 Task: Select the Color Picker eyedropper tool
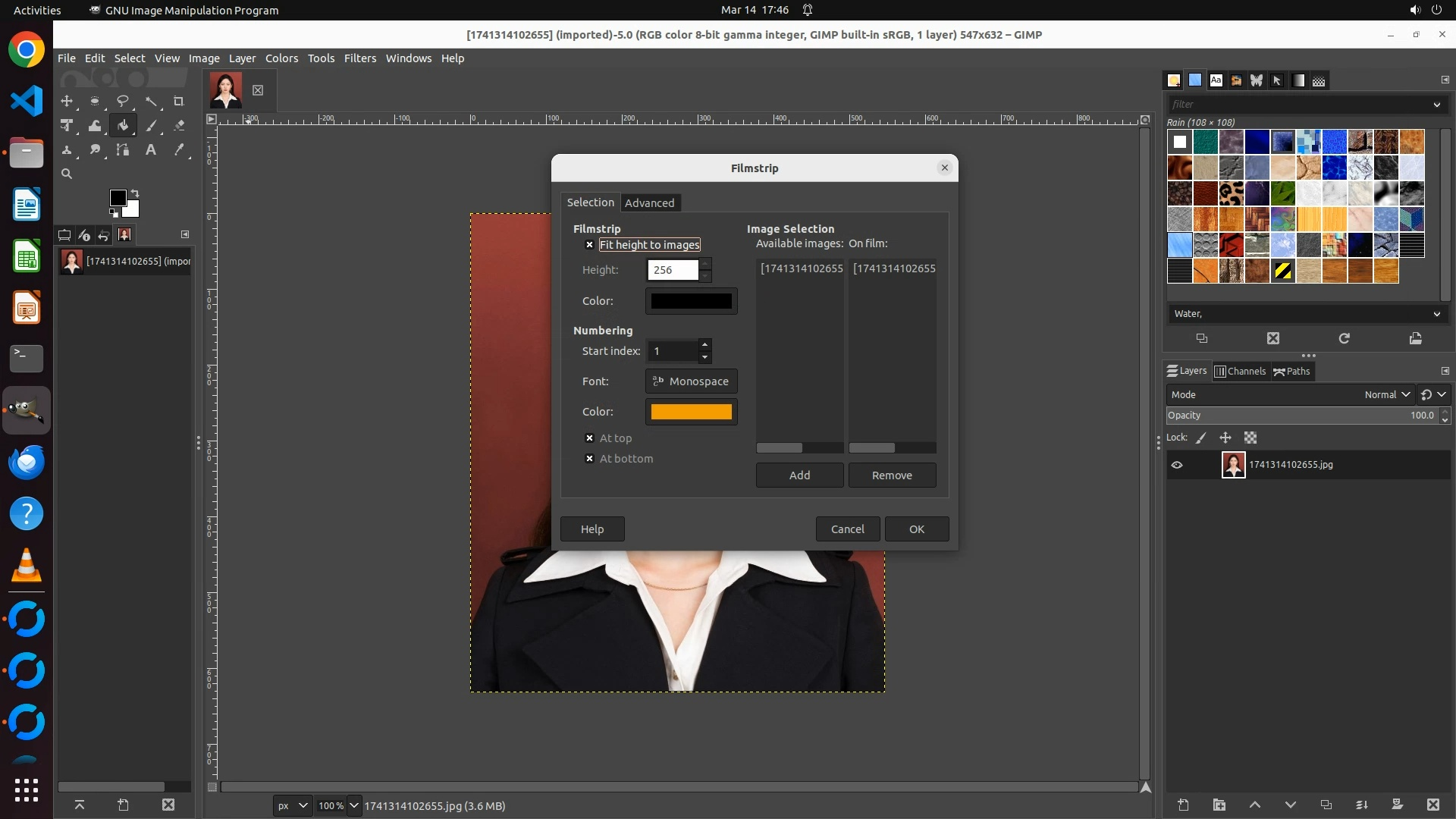pyautogui.click(x=179, y=150)
